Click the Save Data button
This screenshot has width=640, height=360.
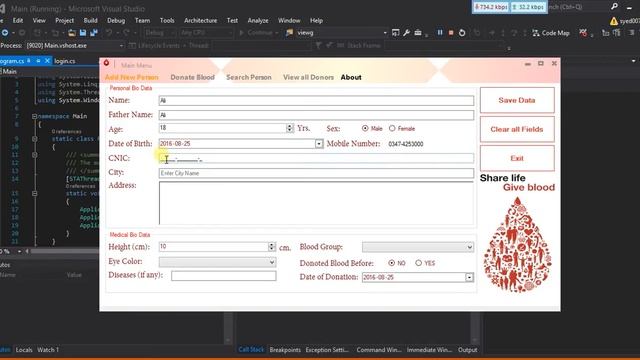click(x=517, y=100)
